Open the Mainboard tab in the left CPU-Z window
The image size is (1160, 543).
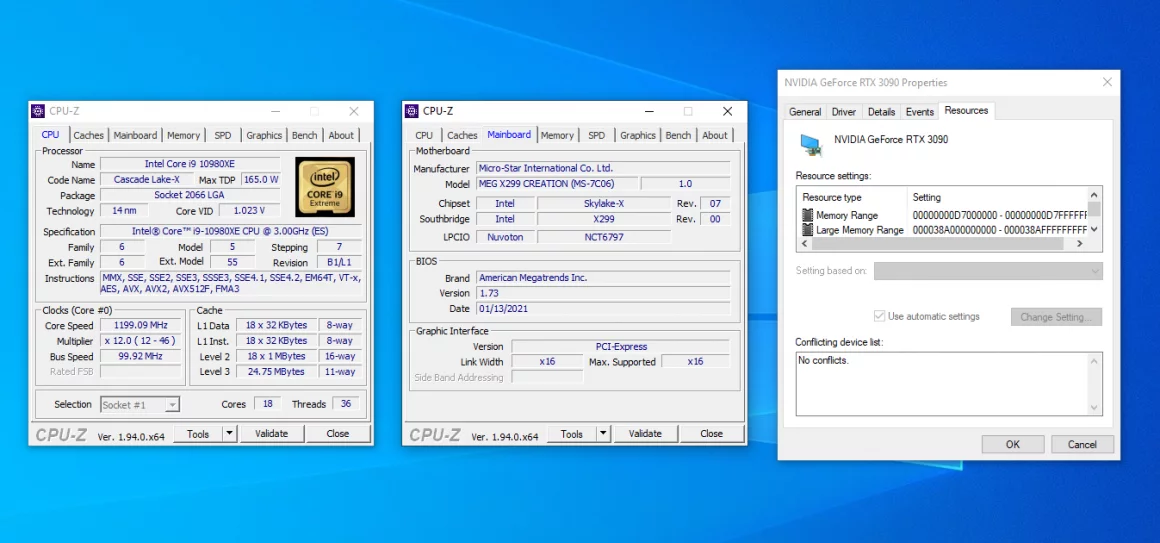click(135, 135)
